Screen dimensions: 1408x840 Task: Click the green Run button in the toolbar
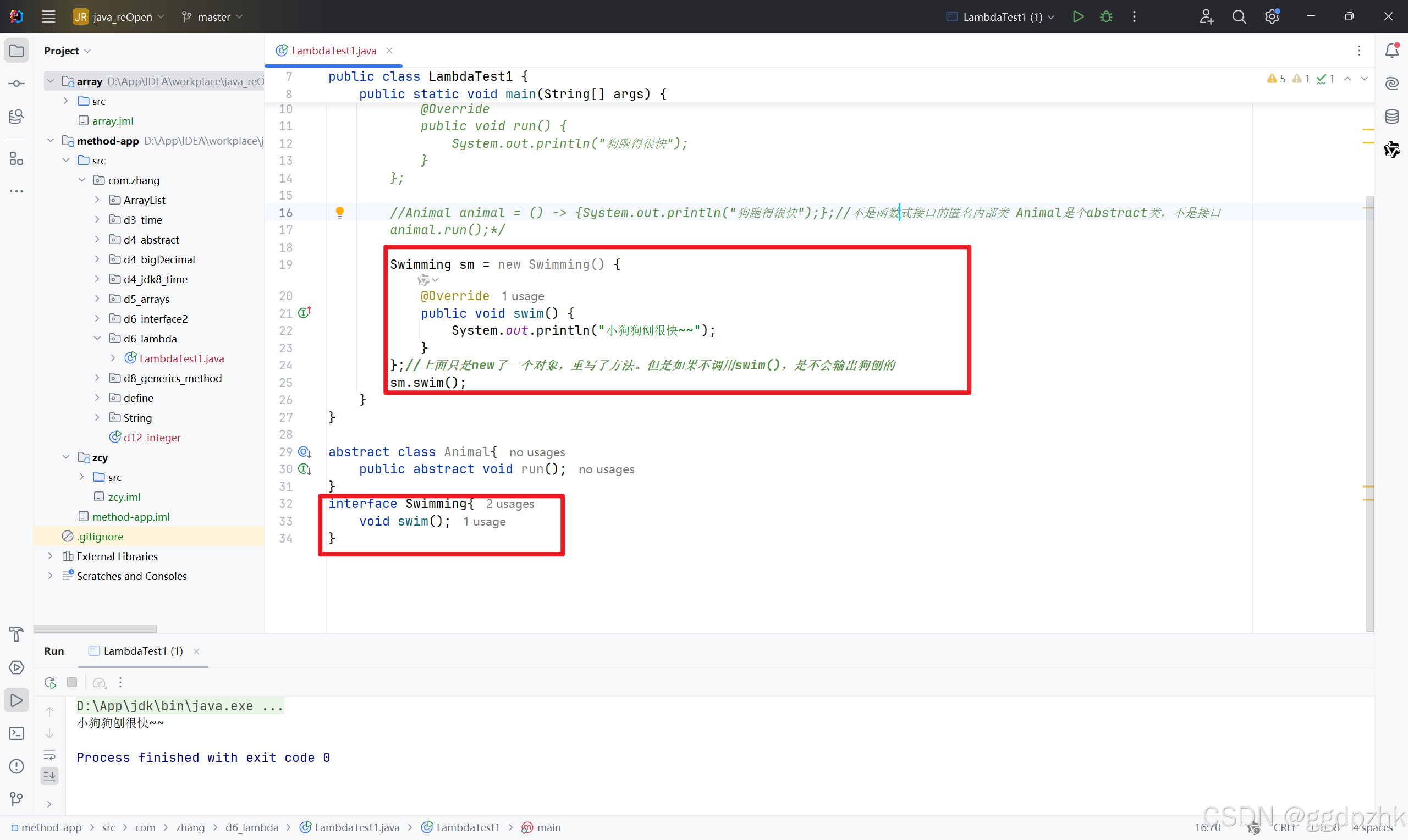coord(1078,16)
